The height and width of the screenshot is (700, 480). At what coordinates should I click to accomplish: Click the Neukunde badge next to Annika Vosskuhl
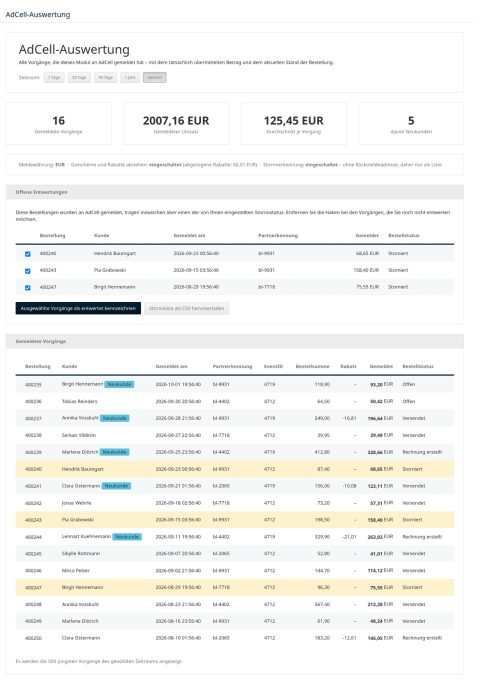click(x=114, y=418)
